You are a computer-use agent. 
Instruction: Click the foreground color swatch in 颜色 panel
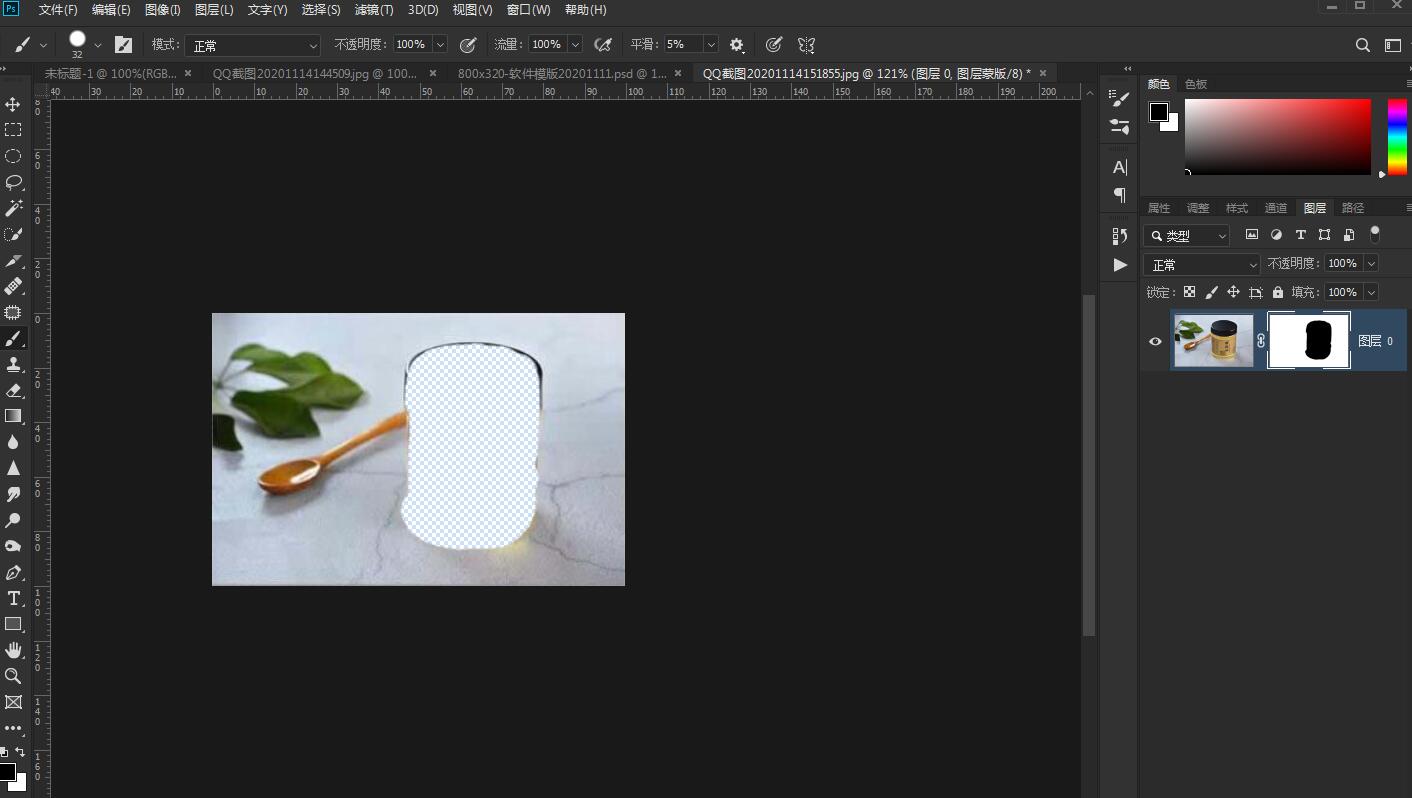tap(1158, 112)
